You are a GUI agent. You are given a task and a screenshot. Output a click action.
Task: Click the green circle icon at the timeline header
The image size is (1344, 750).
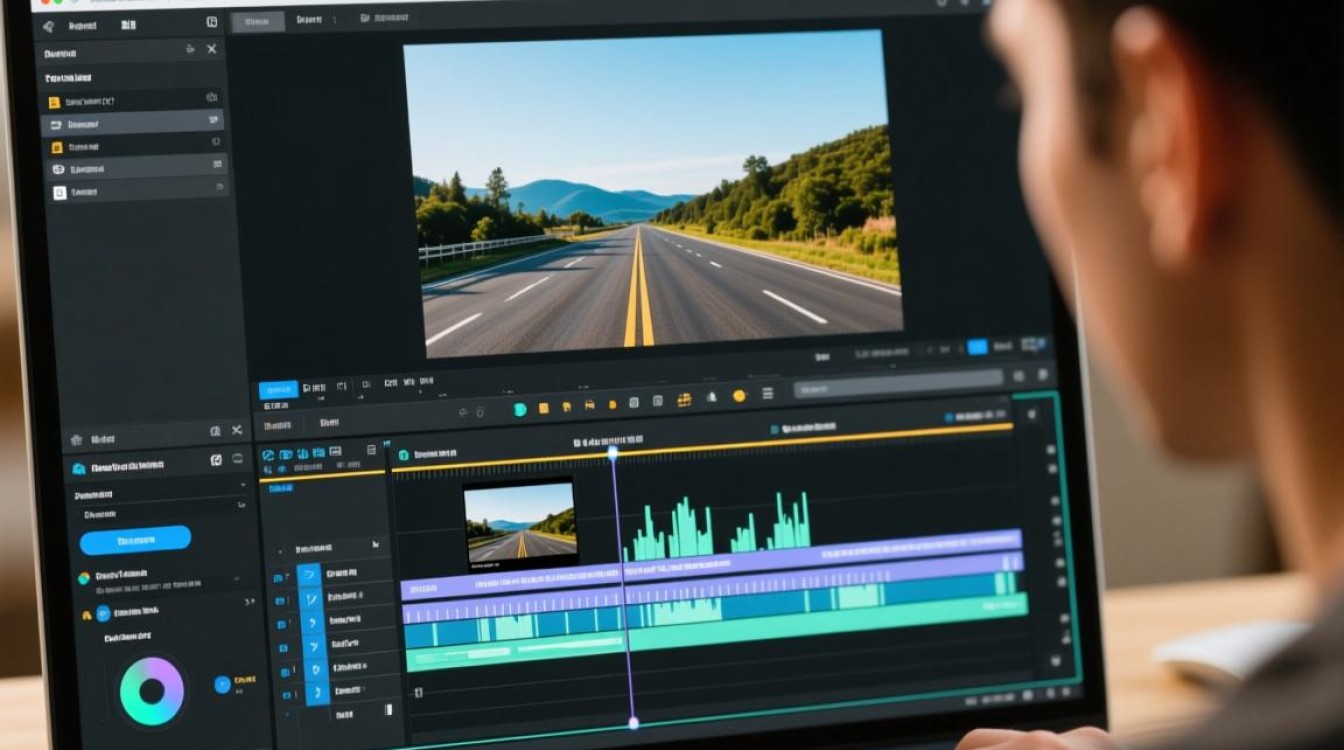(403, 456)
